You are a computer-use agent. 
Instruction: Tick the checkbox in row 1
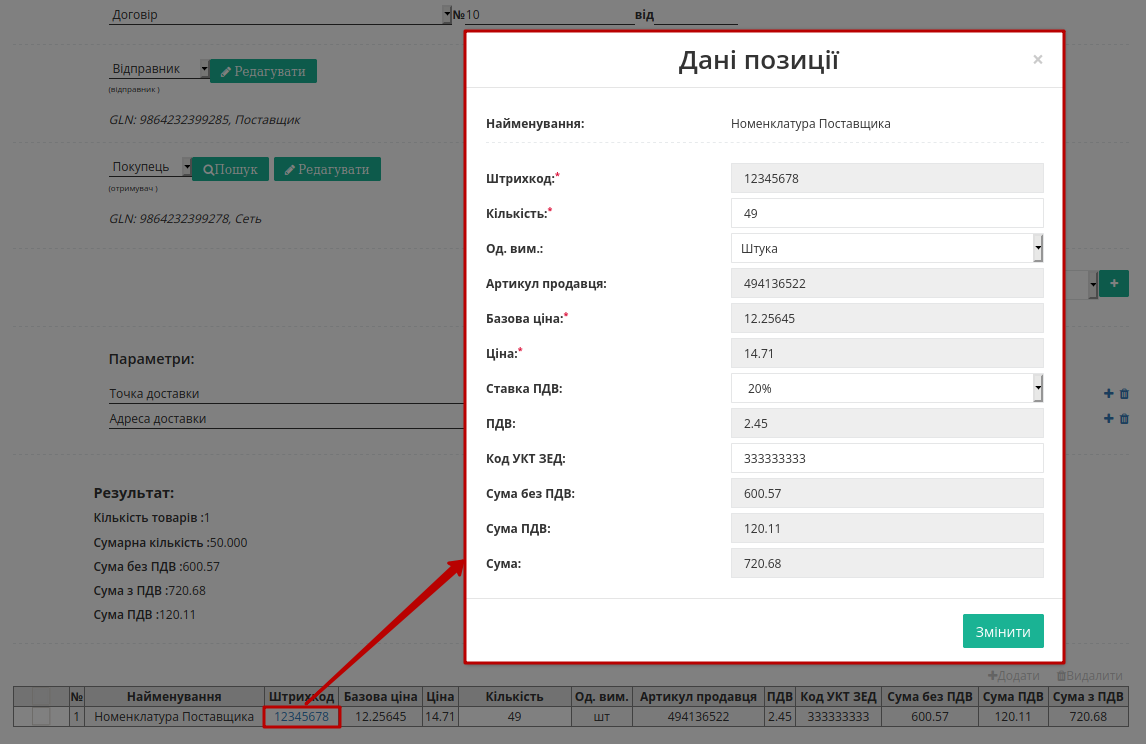[41, 717]
